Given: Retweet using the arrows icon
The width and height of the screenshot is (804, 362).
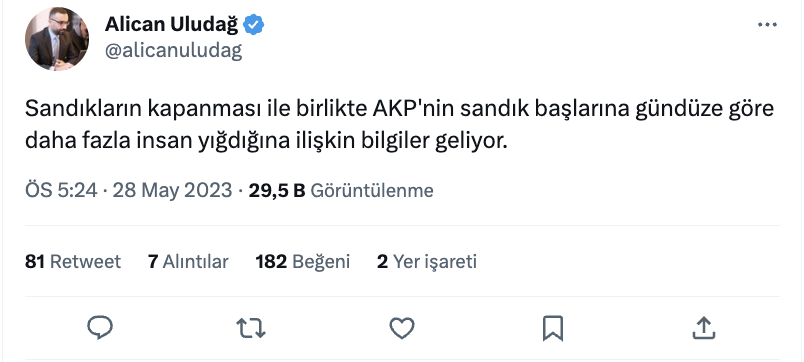Looking at the screenshot, I should click(x=251, y=328).
